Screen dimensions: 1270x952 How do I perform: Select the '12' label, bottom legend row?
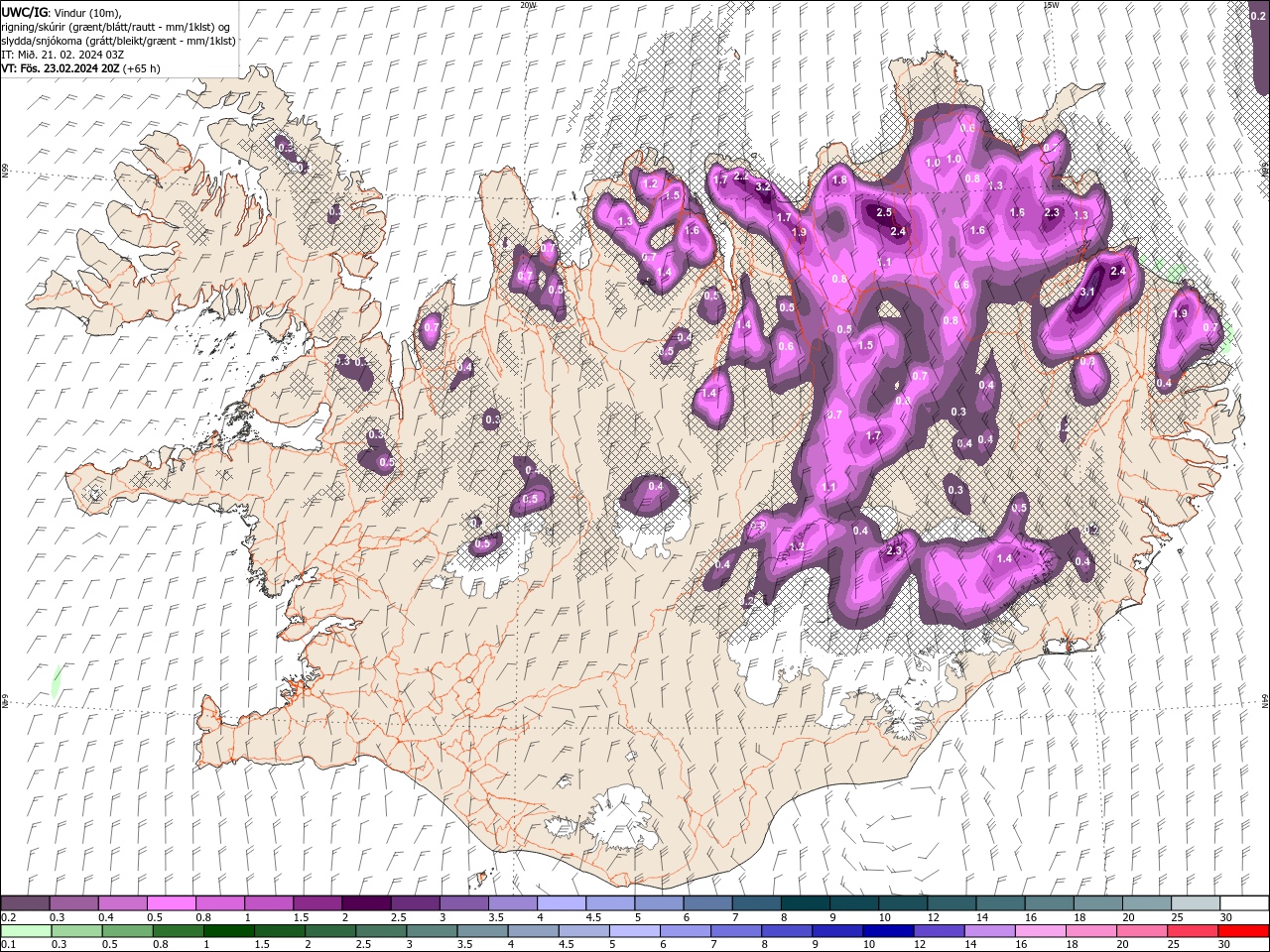point(920,946)
